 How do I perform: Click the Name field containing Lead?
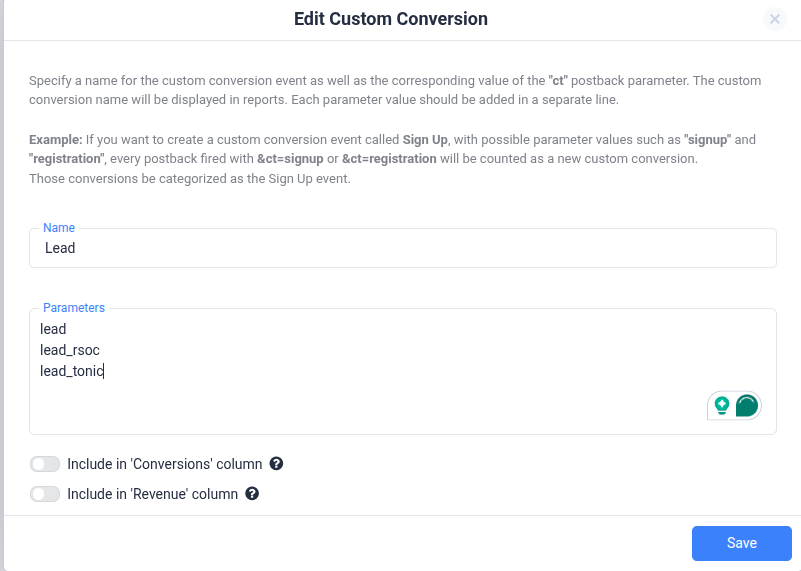coord(403,248)
